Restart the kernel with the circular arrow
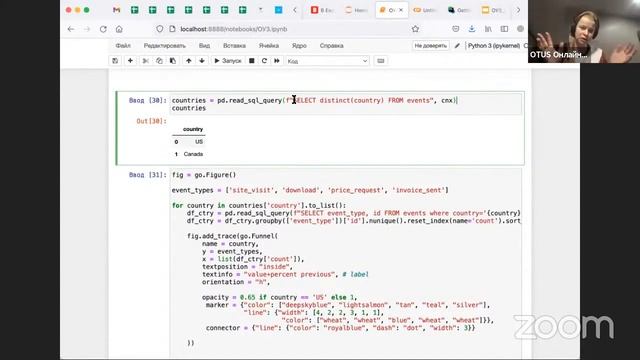This screenshot has height=360, width=640. click(264, 61)
